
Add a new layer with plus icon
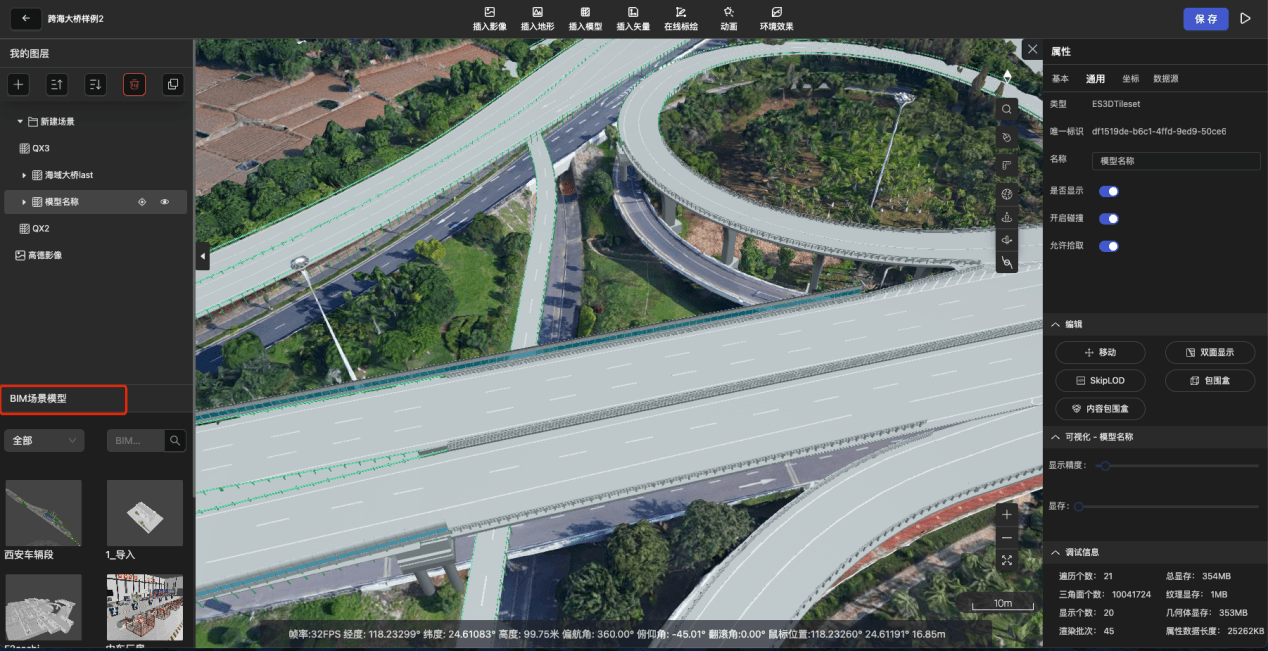click(18, 85)
